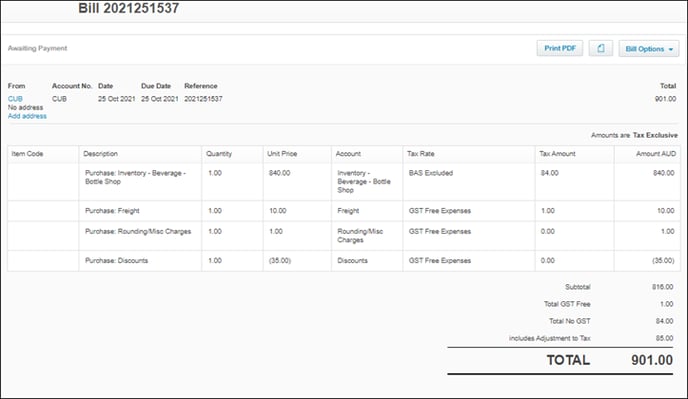Click the reference number 2021251537
The height and width of the screenshot is (399, 688).
point(203,99)
